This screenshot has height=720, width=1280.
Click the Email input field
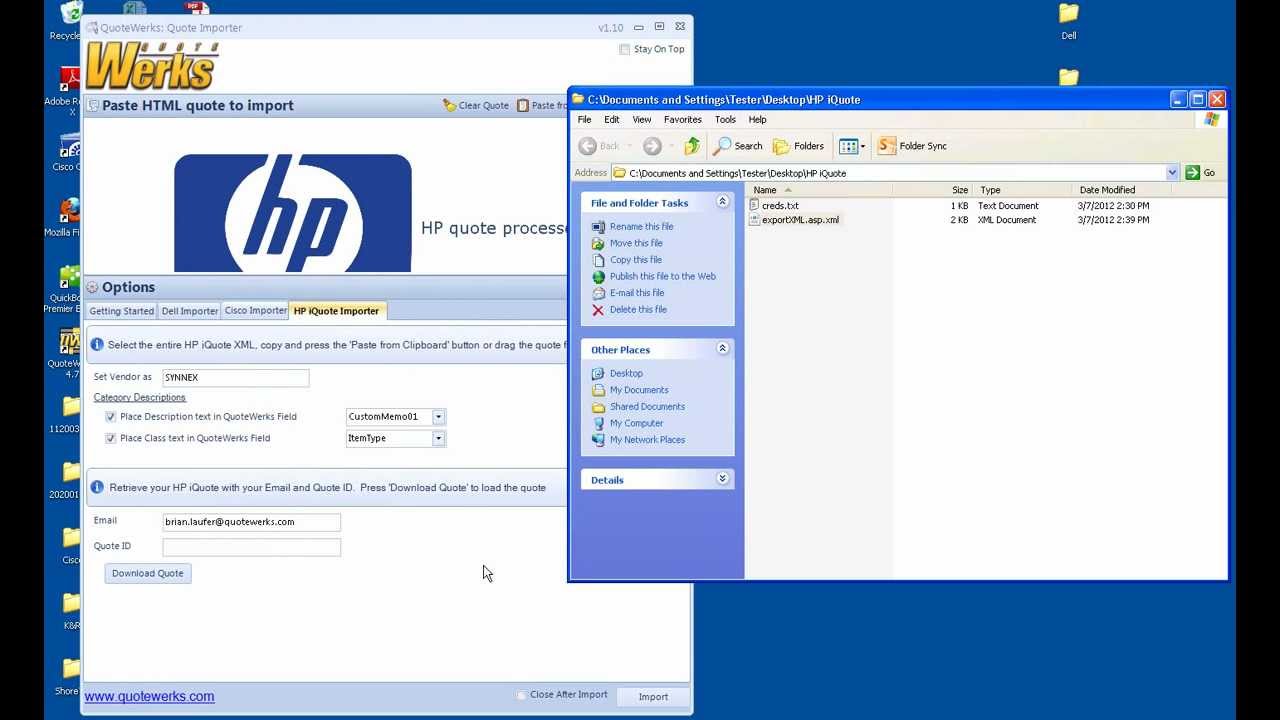coord(252,522)
